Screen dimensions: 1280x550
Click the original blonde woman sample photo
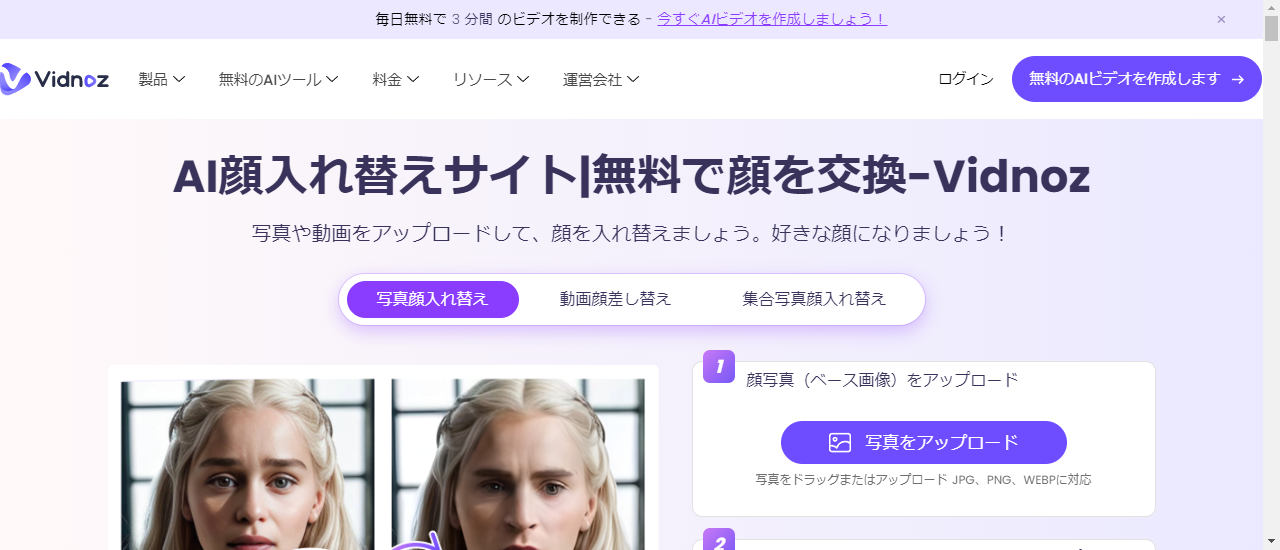tap(248, 464)
